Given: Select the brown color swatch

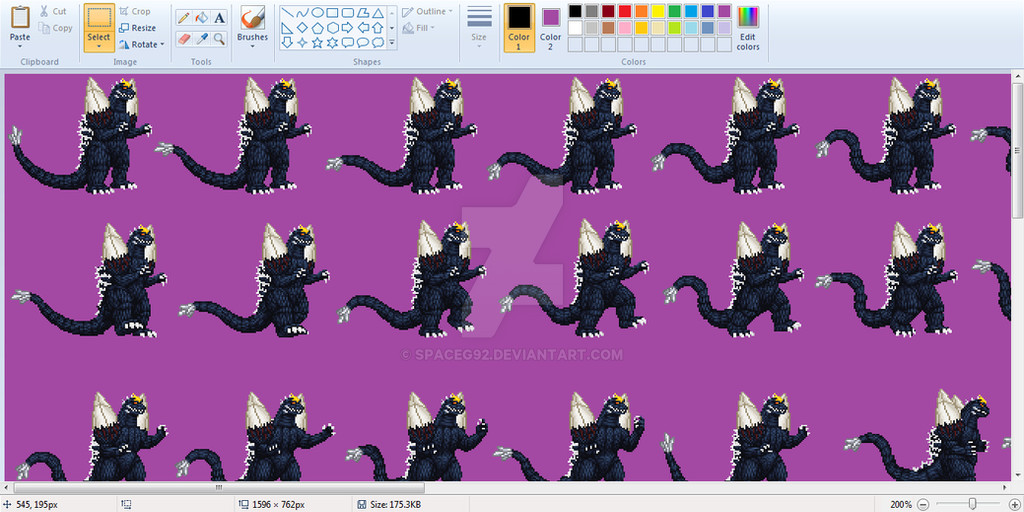Looking at the screenshot, I should [x=608, y=28].
